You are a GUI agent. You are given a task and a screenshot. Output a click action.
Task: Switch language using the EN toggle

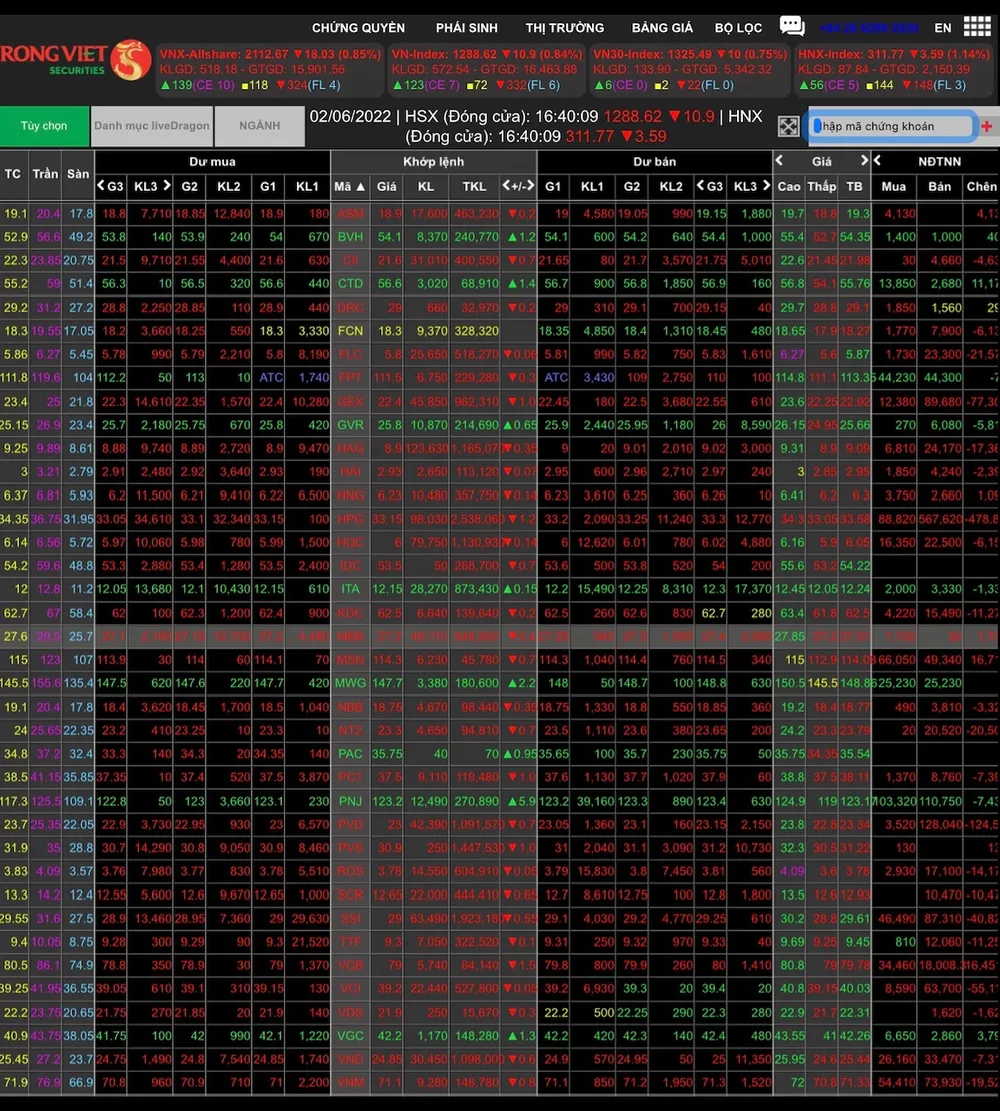pyautogui.click(x=942, y=28)
